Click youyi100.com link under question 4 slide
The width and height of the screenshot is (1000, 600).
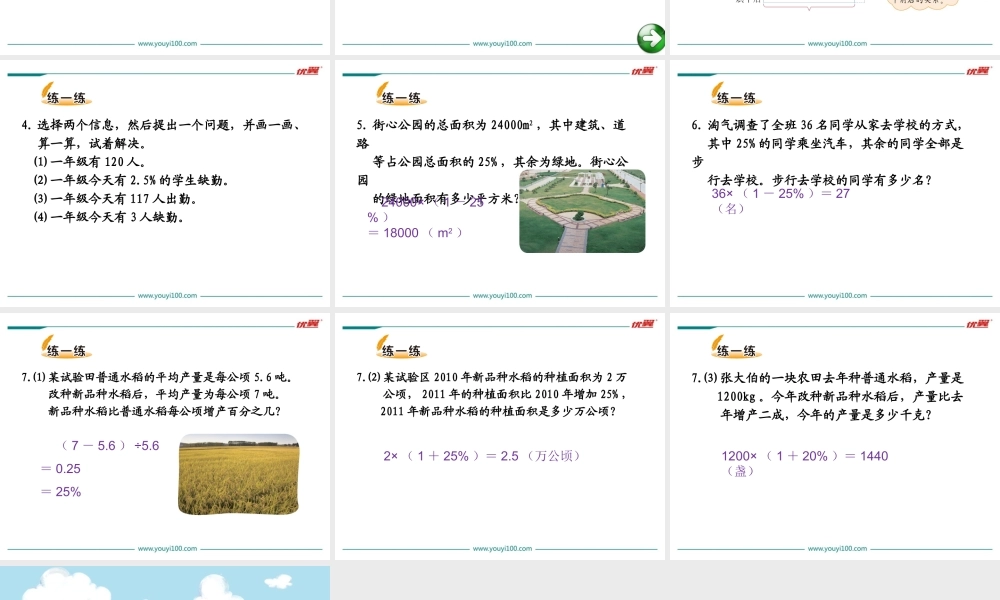point(167,296)
